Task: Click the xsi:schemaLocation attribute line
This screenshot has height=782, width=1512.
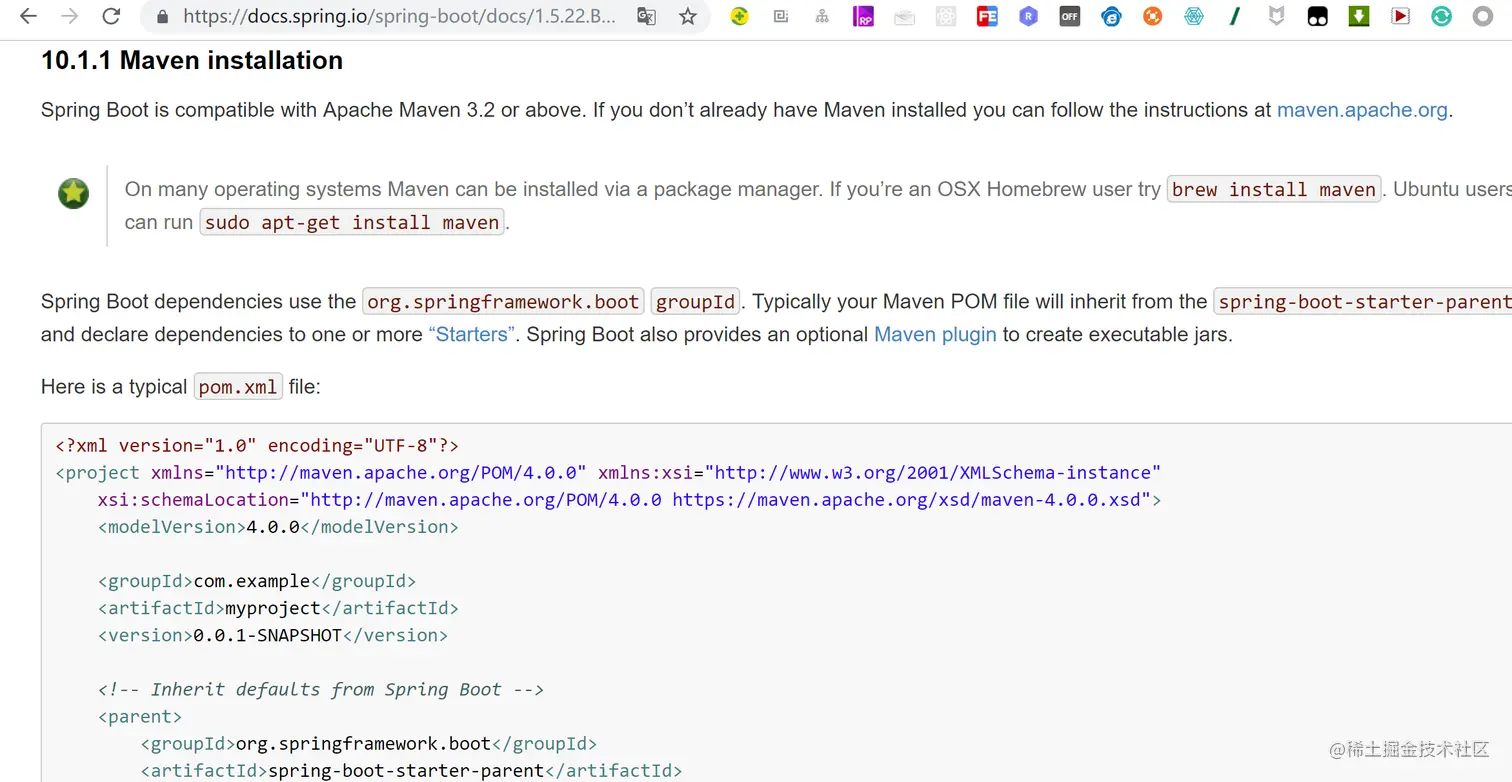Action: coord(630,500)
